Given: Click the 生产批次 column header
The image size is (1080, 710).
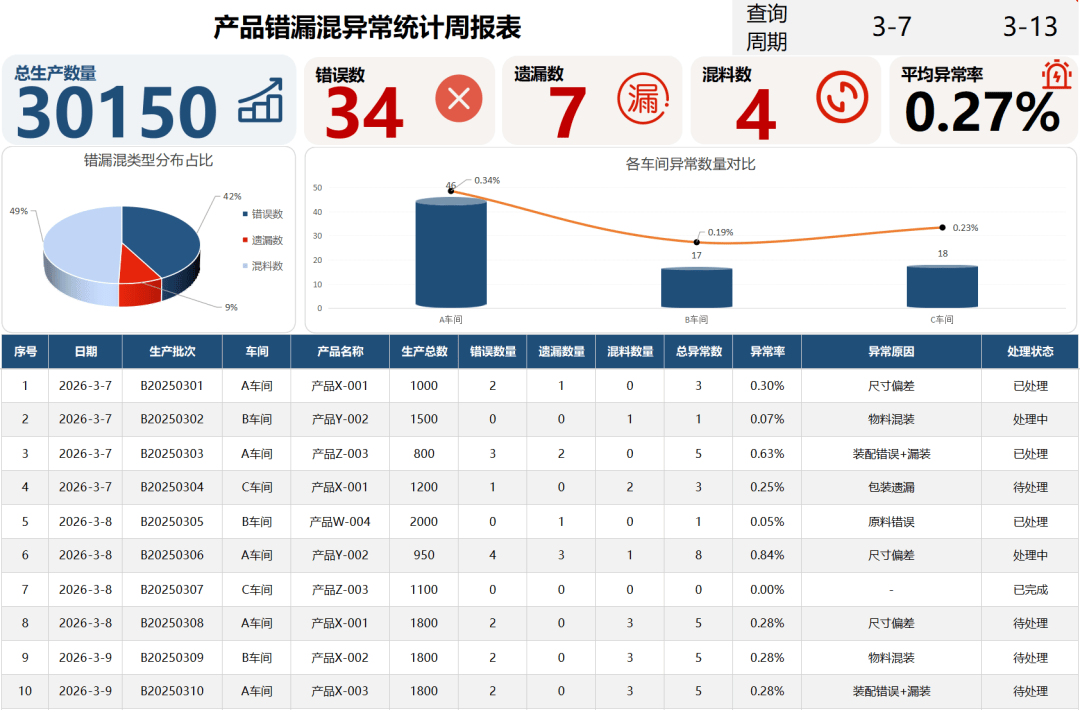Looking at the screenshot, I should 172,352.
